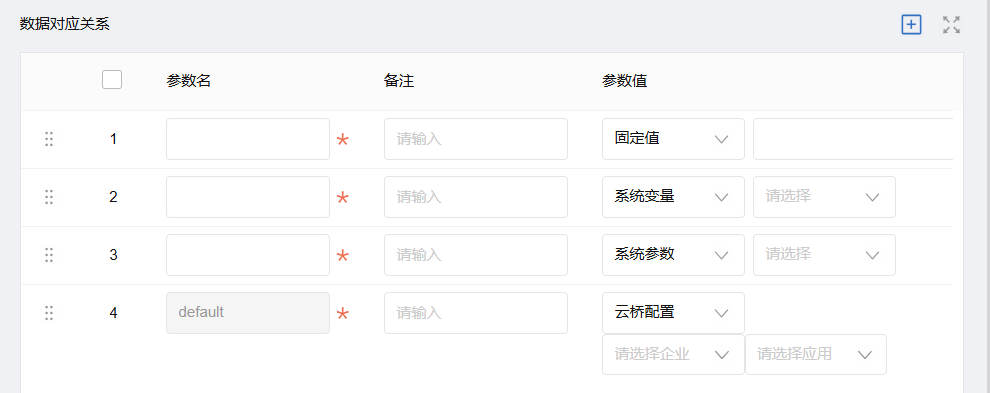Expand the 请选择企业 dropdown

[673, 354]
